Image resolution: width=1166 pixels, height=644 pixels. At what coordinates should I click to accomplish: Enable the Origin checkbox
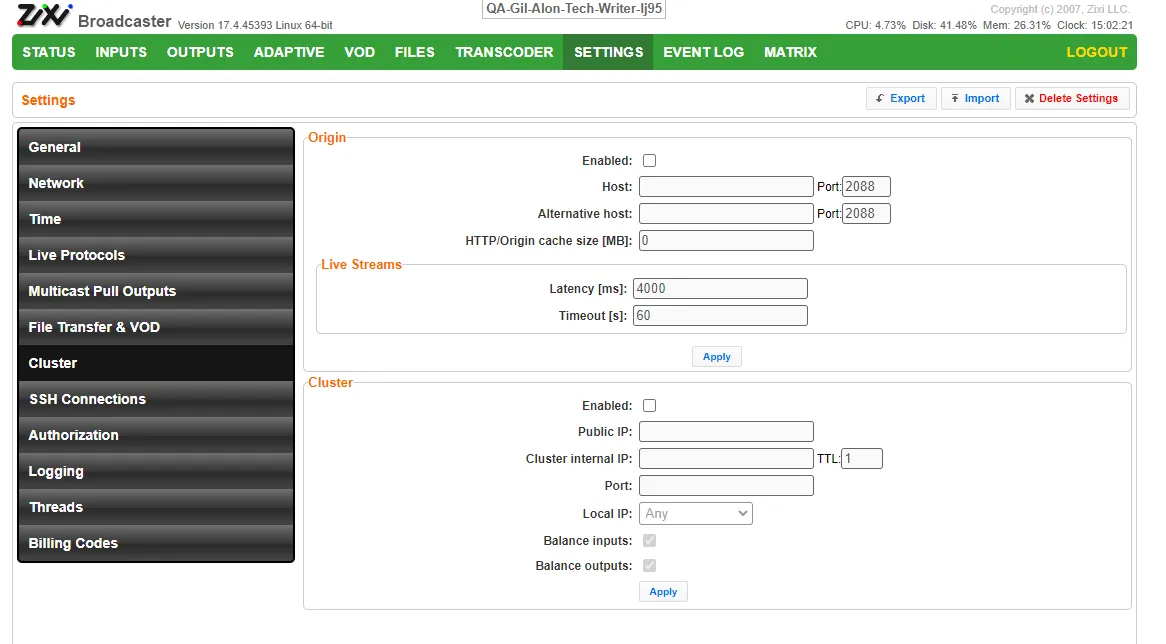coord(649,161)
